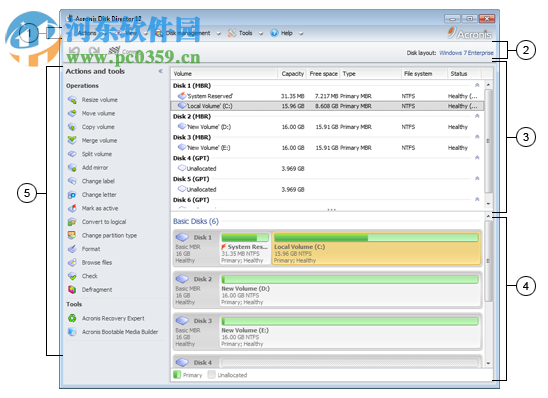Collapse the Disk 2 (MBR) group
The width and height of the screenshot is (548, 398).
[x=477, y=116]
